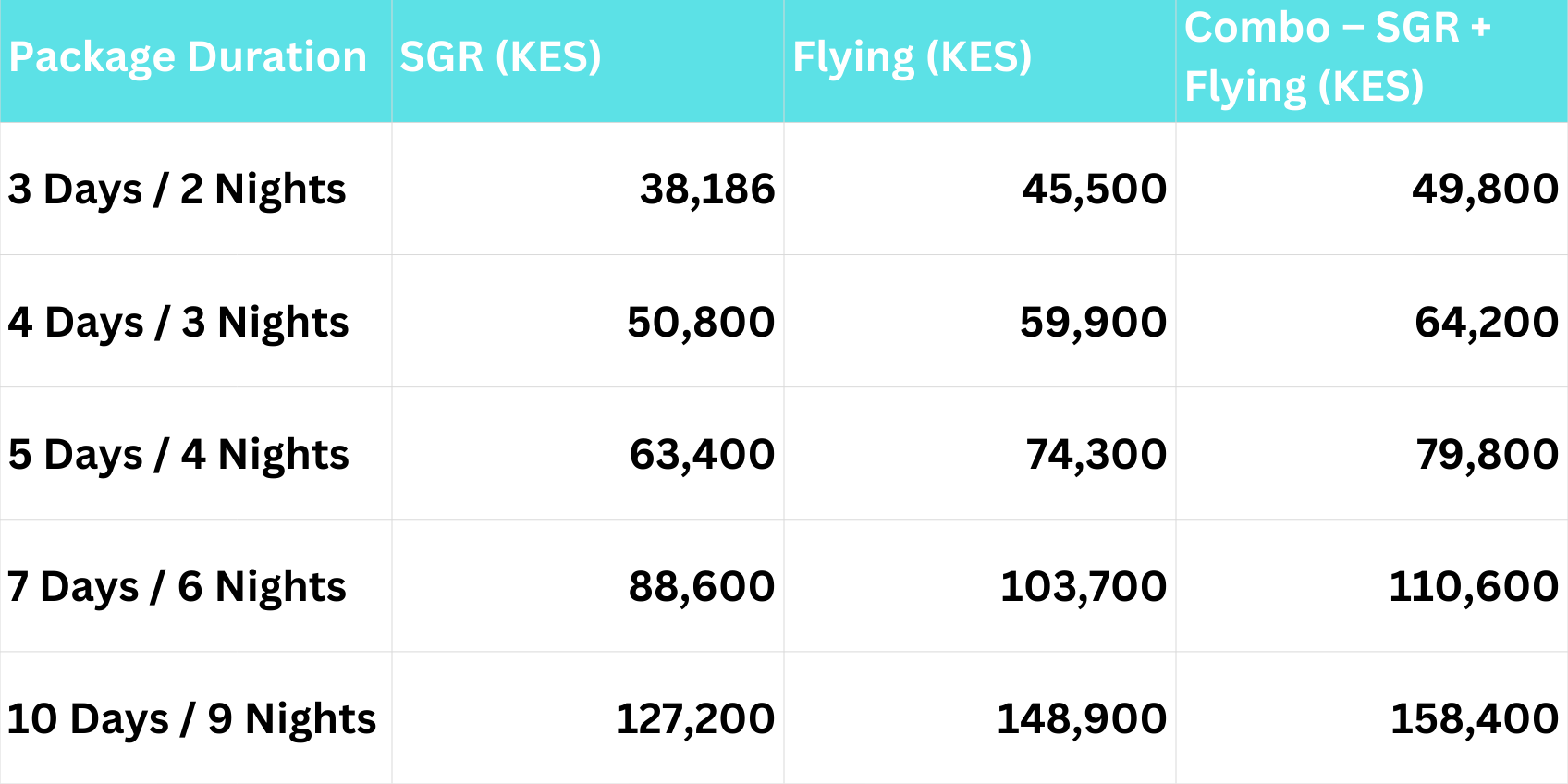This screenshot has width=1568, height=784.
Task: Click the 110,600 Combo price cell
Action: click(x=1474, y=587)
